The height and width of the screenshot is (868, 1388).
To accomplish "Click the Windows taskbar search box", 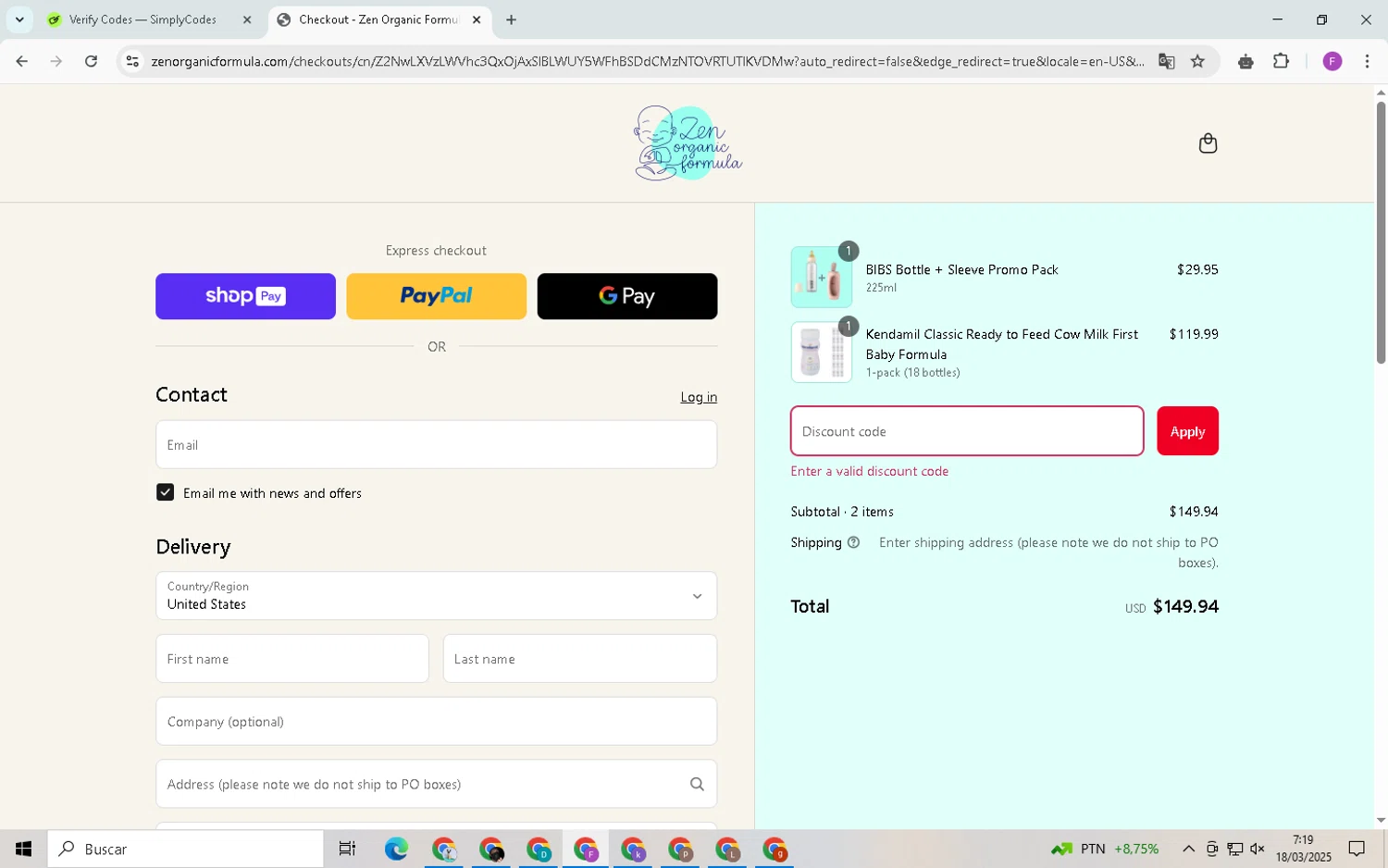I will coord(185,849).
